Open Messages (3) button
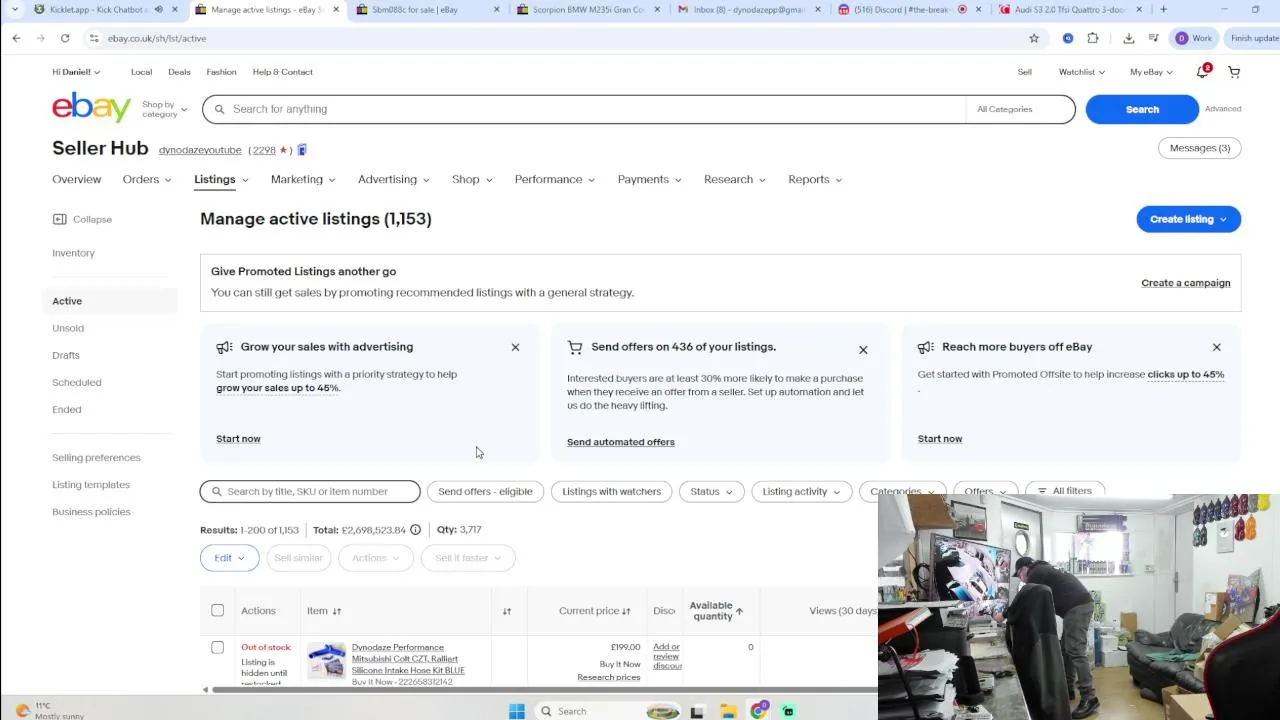The image size is (1280, 720). (x=1199, y=148)
